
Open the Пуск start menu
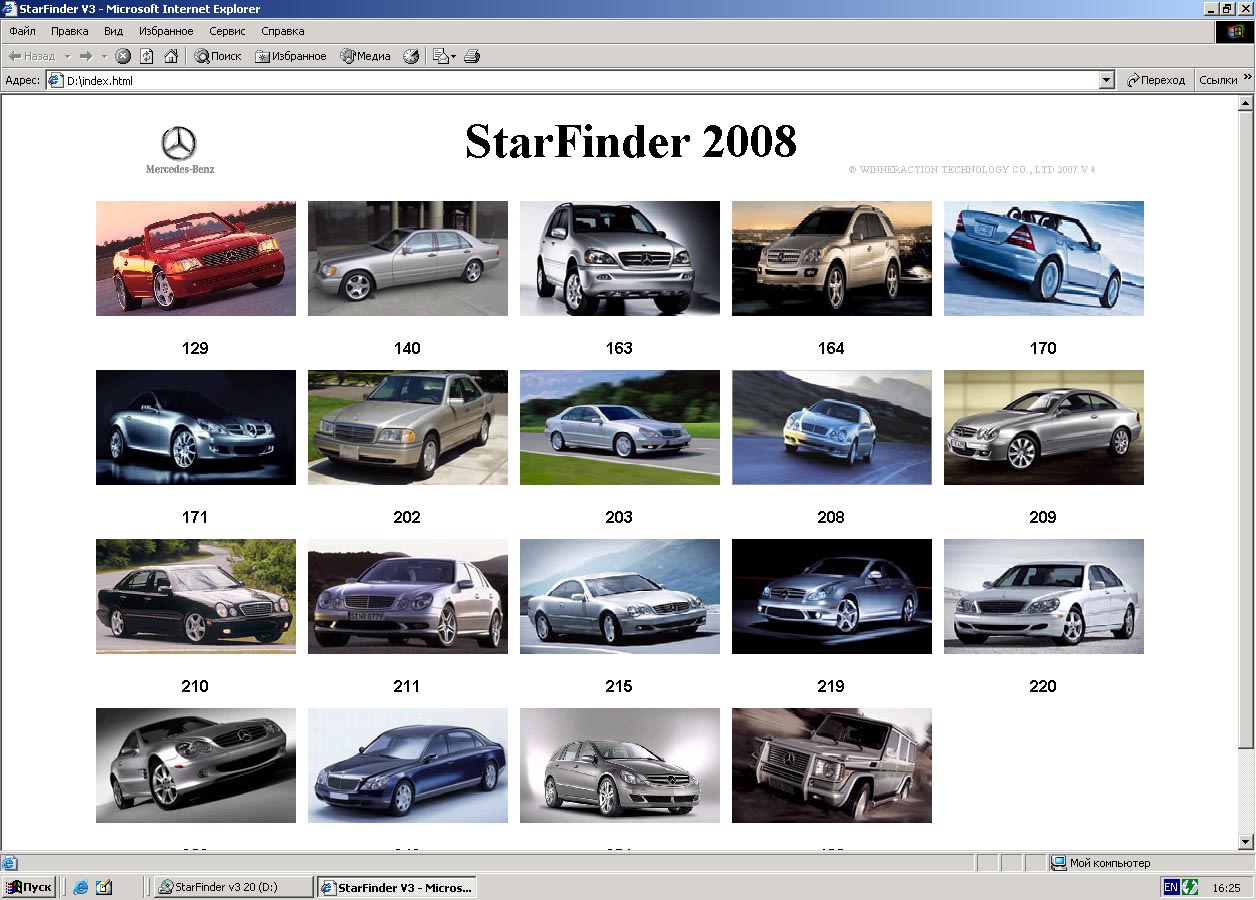click(29, 887)
